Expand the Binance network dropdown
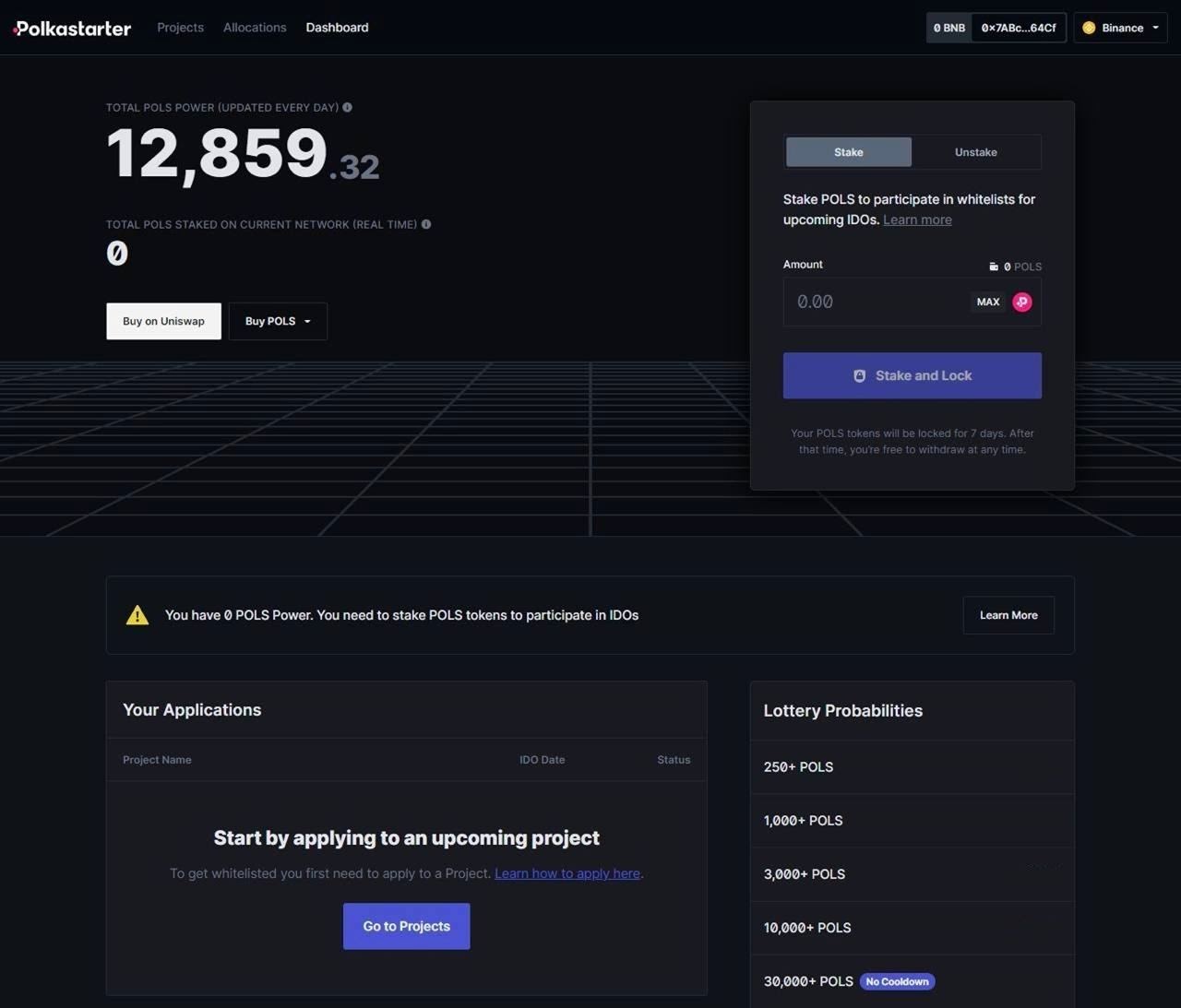The width and height of the screenshot is (1181, 1008). click(1121, 28)
